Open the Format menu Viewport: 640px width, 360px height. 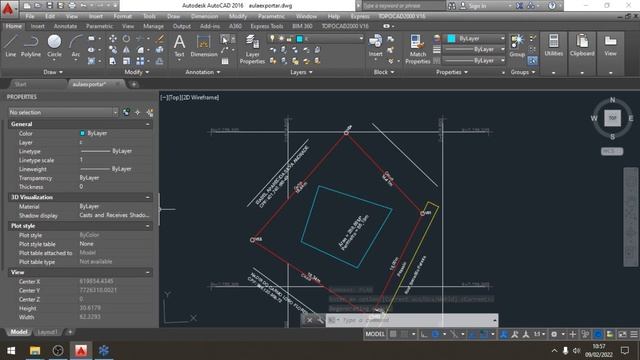click(122, 16)
